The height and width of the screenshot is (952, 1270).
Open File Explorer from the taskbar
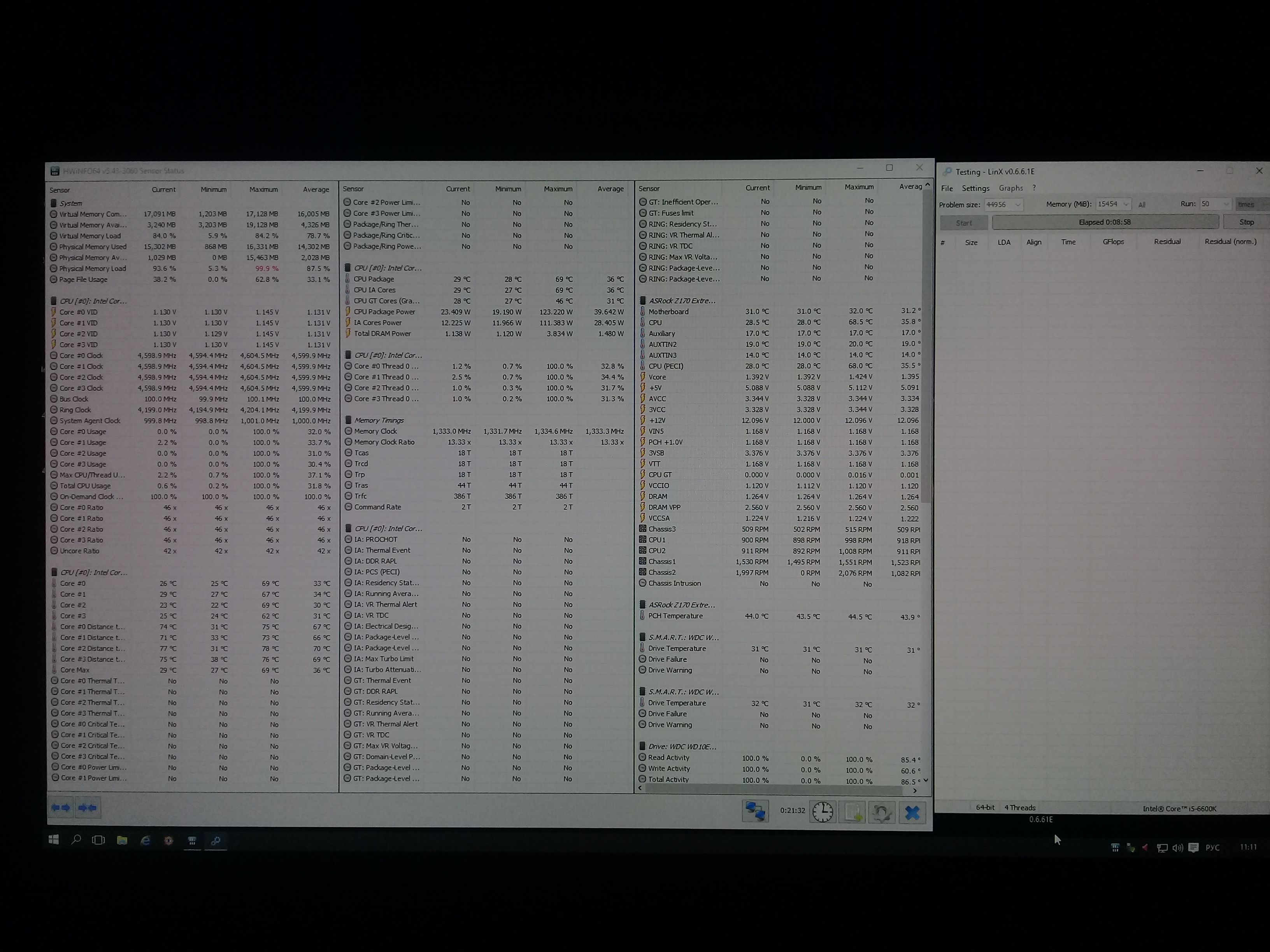122,840
